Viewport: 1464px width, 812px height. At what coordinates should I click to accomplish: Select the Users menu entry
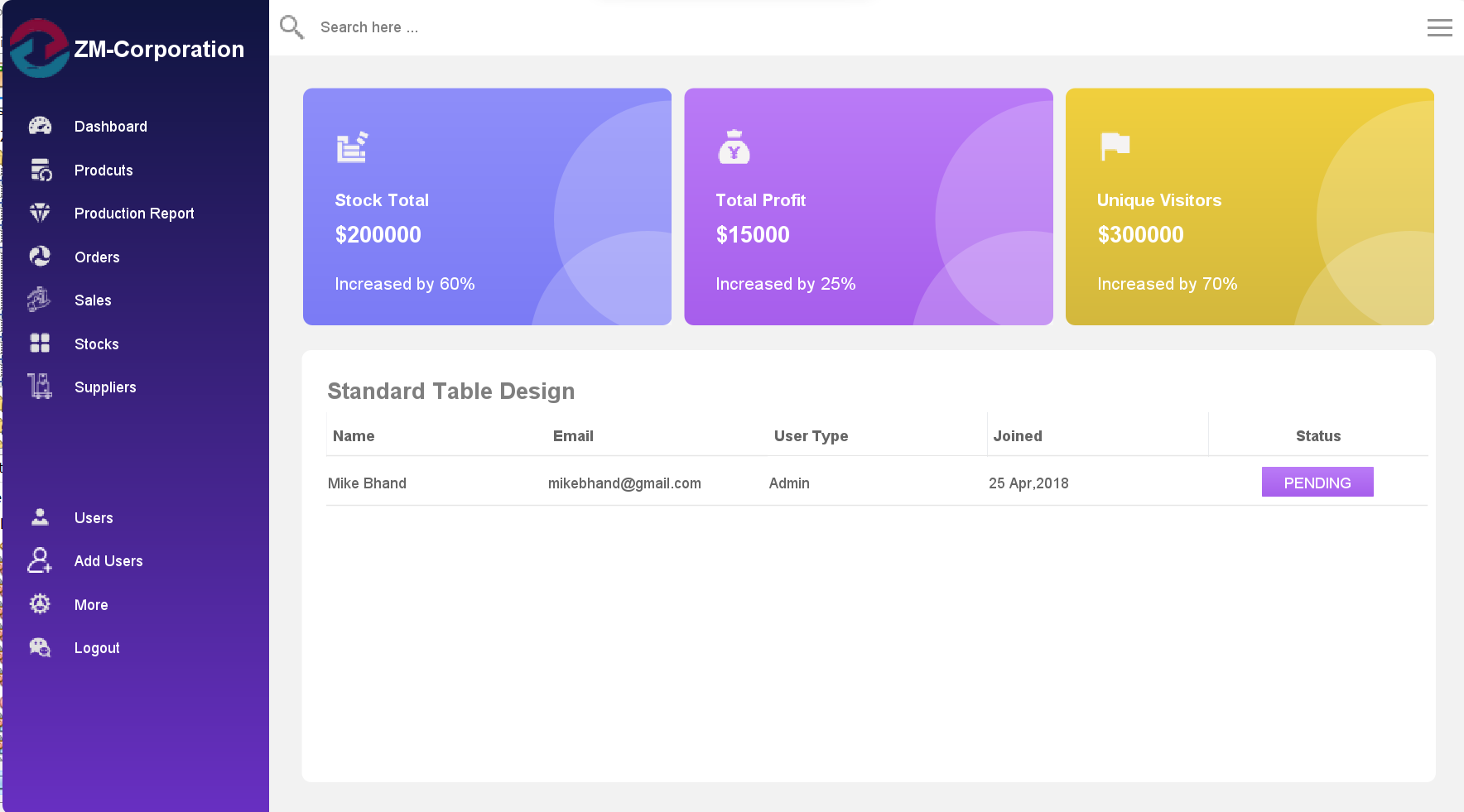[x=93, y=517]
